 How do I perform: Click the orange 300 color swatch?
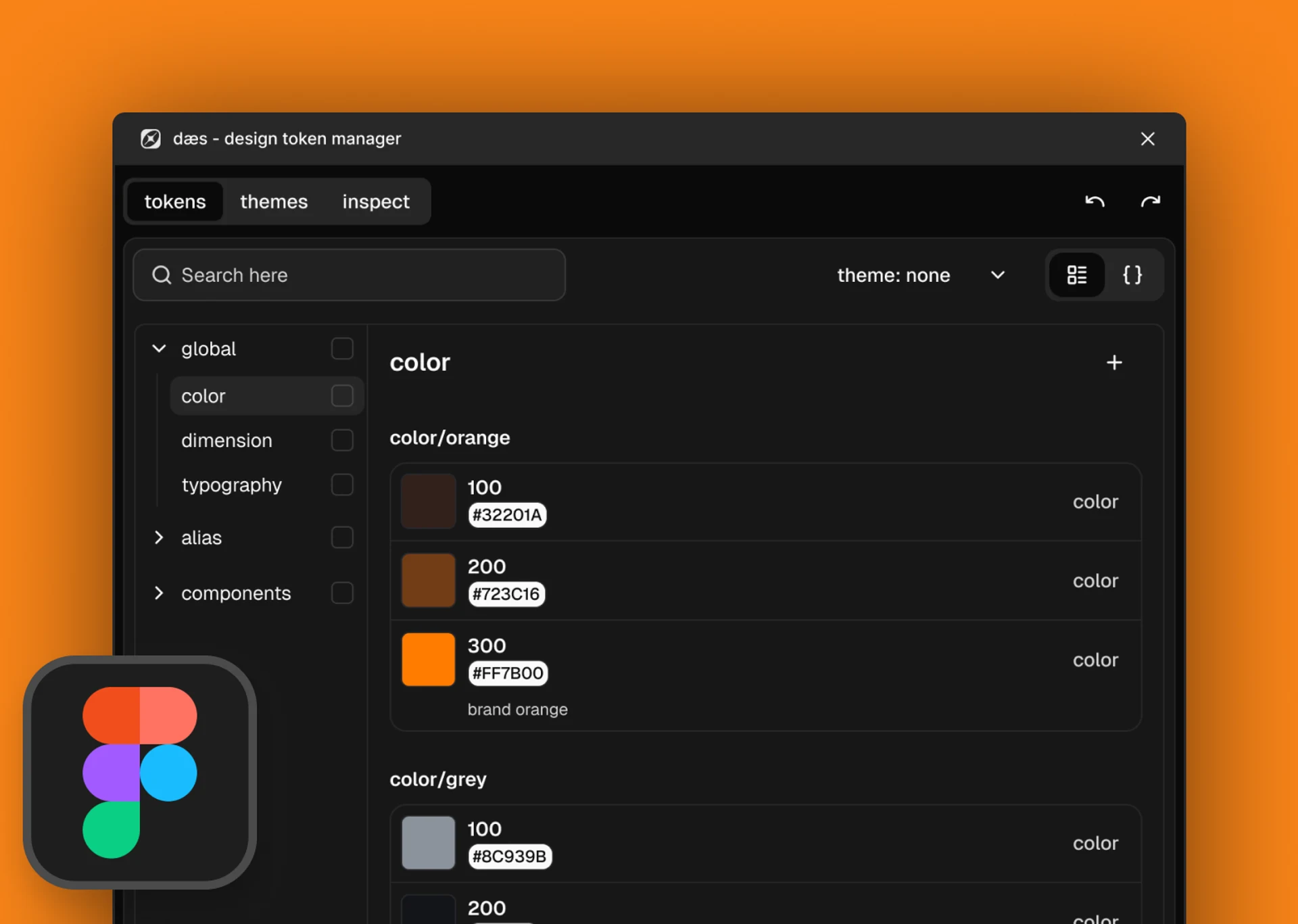(428, 659)
